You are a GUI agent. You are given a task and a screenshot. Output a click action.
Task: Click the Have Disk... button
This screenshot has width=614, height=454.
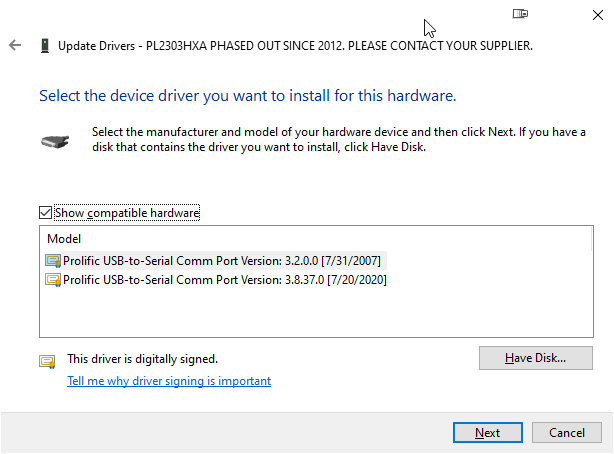pyautogui.click(x=536, y=358)
